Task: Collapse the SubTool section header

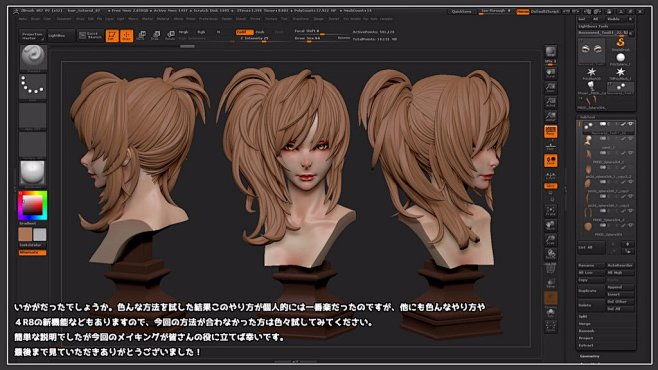Action: coord(588,117)
